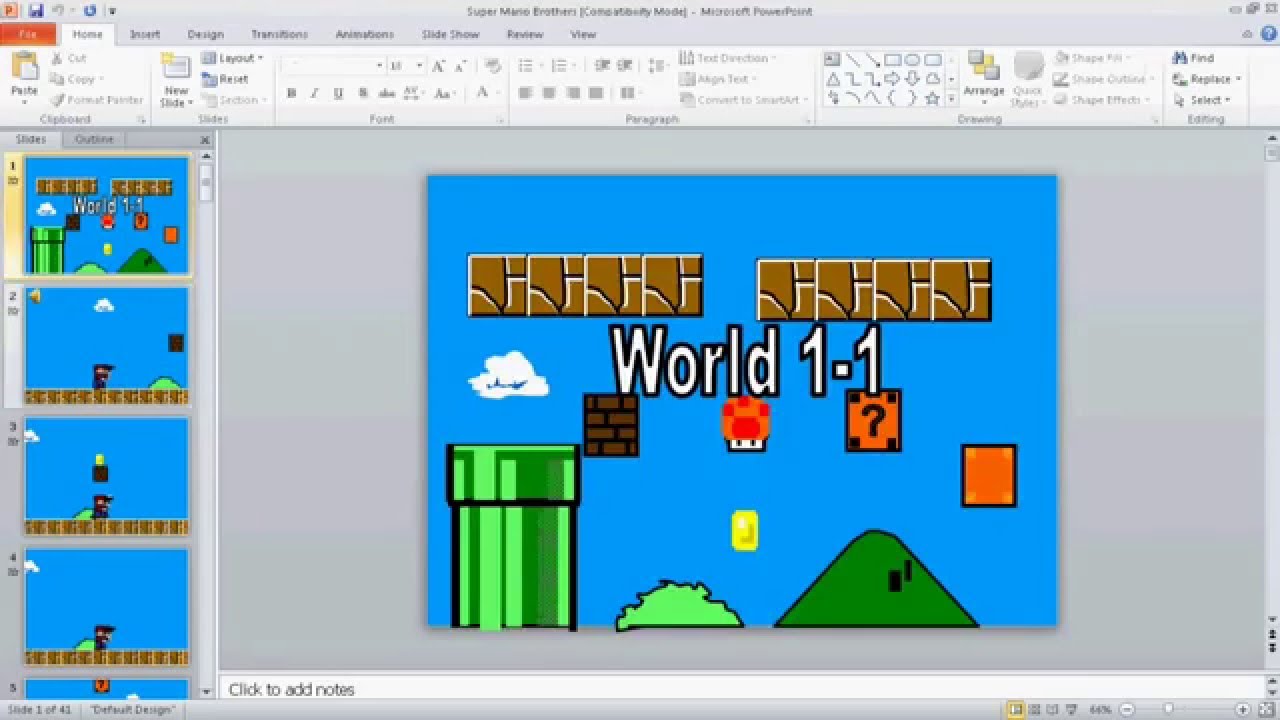Toggle Underline formatting
Screen dimensions: 1280x720
coord(338,93)
